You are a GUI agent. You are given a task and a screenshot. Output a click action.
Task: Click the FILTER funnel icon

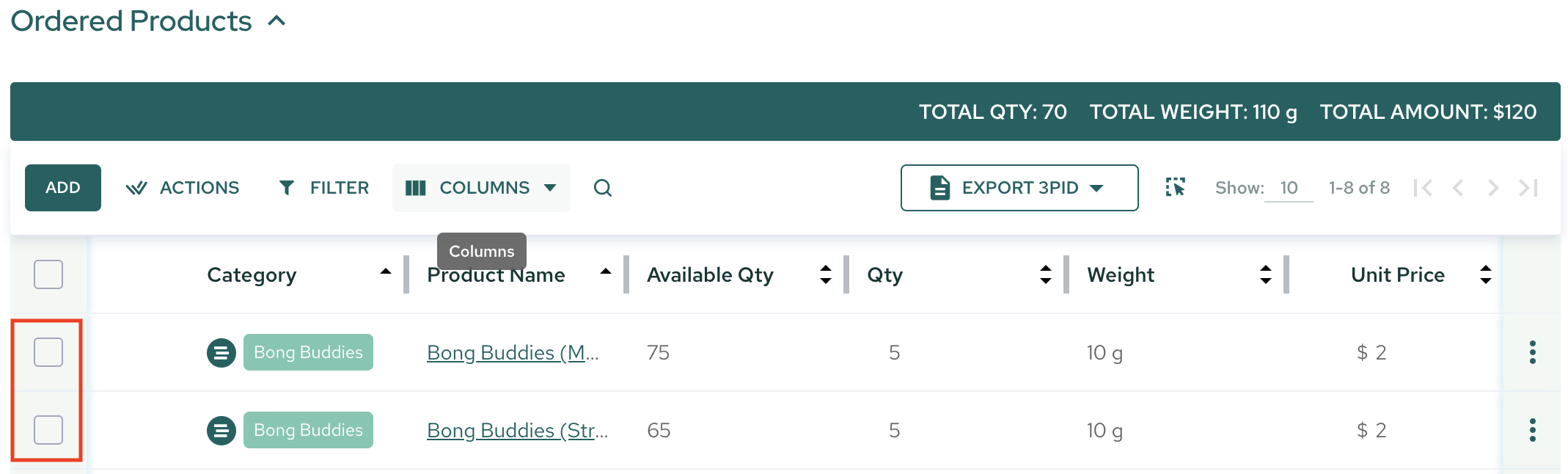(287, 189)
